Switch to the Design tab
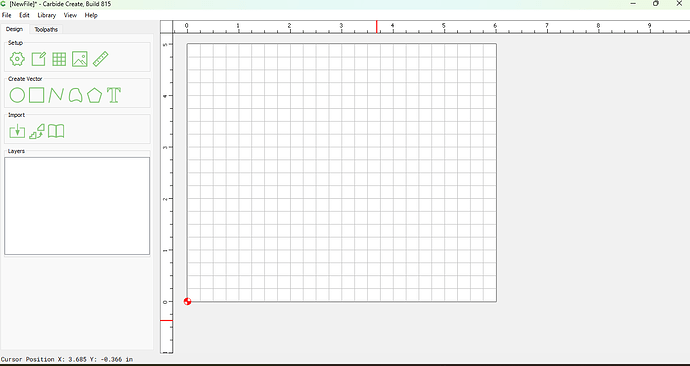The image size is (690, 366). (x=15, y=29)
